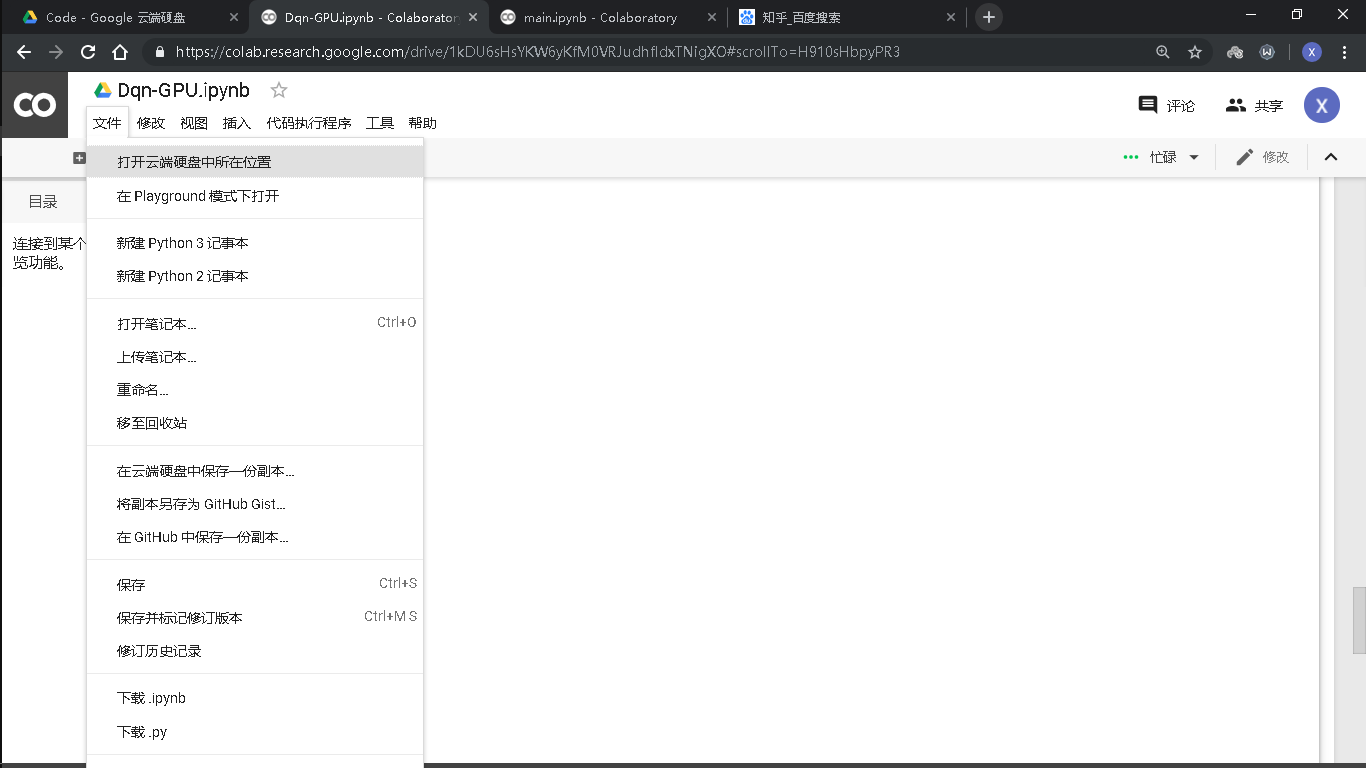Select 新建 Python 2 记事本
This screenshot has width=1366, height=768.
point(255,276)
